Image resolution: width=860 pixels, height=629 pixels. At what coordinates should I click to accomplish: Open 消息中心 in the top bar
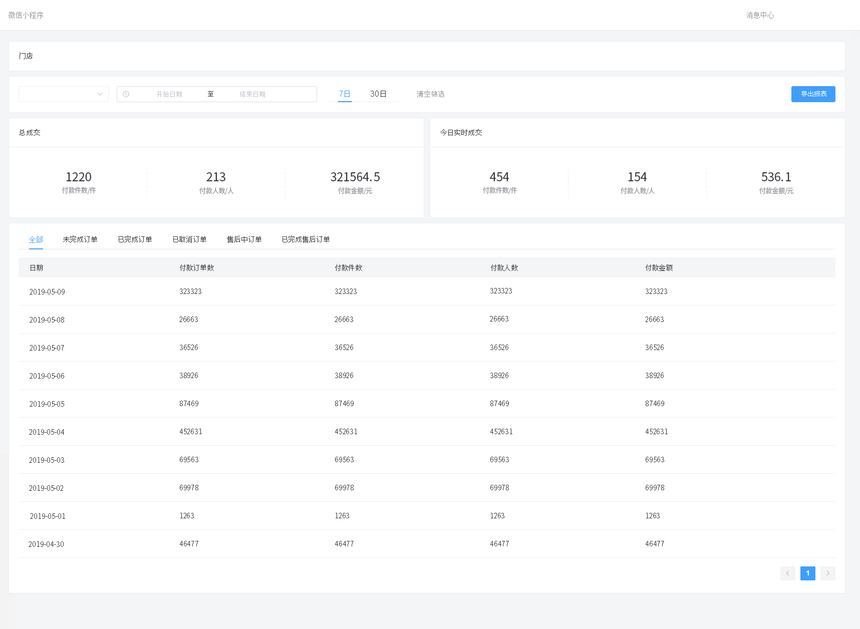tap(759, 15)
